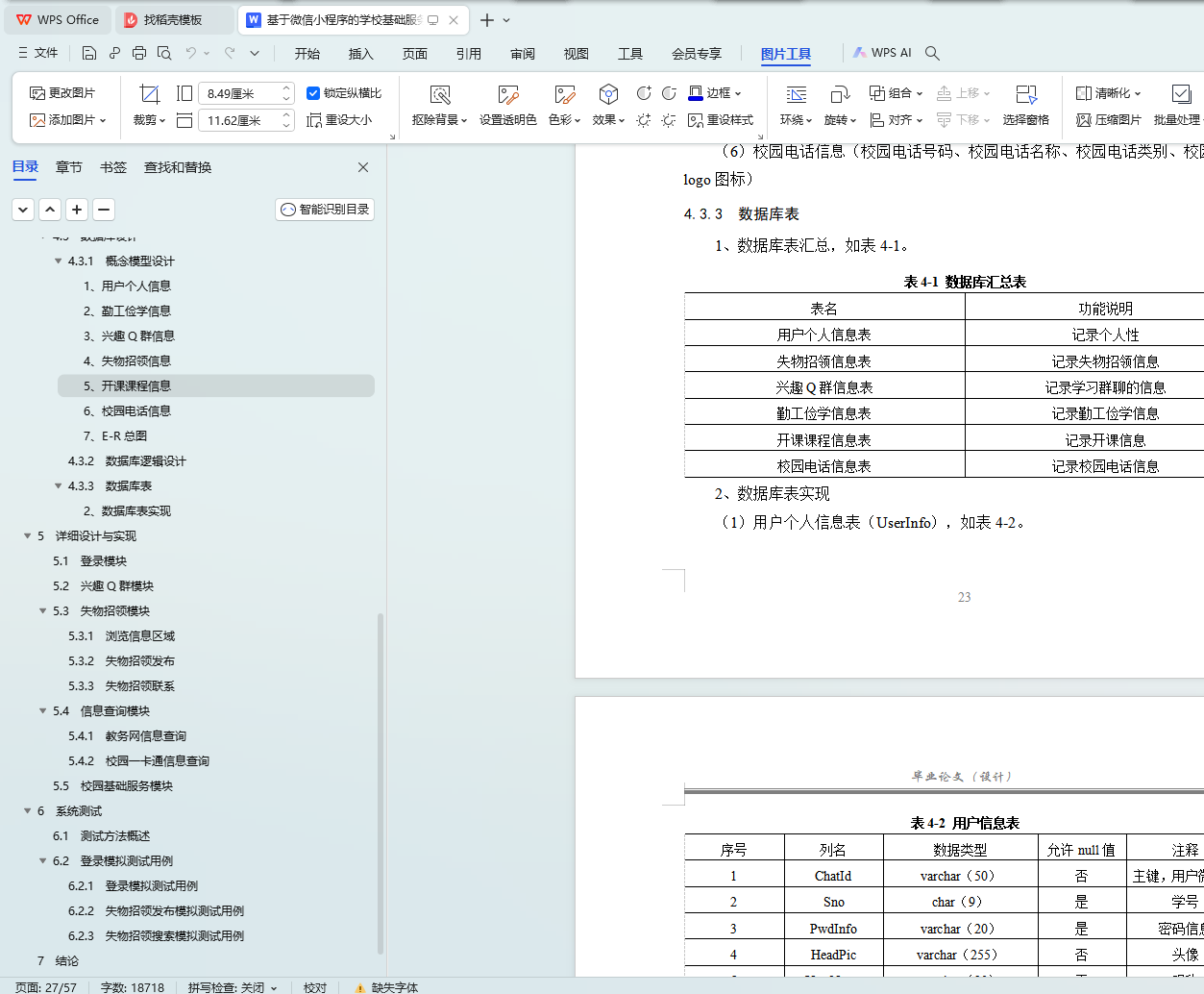Click the 效果 effects cube icon
Viewport: 1204px width, 994px height.
pyautogui.click(x=608, y=94)
